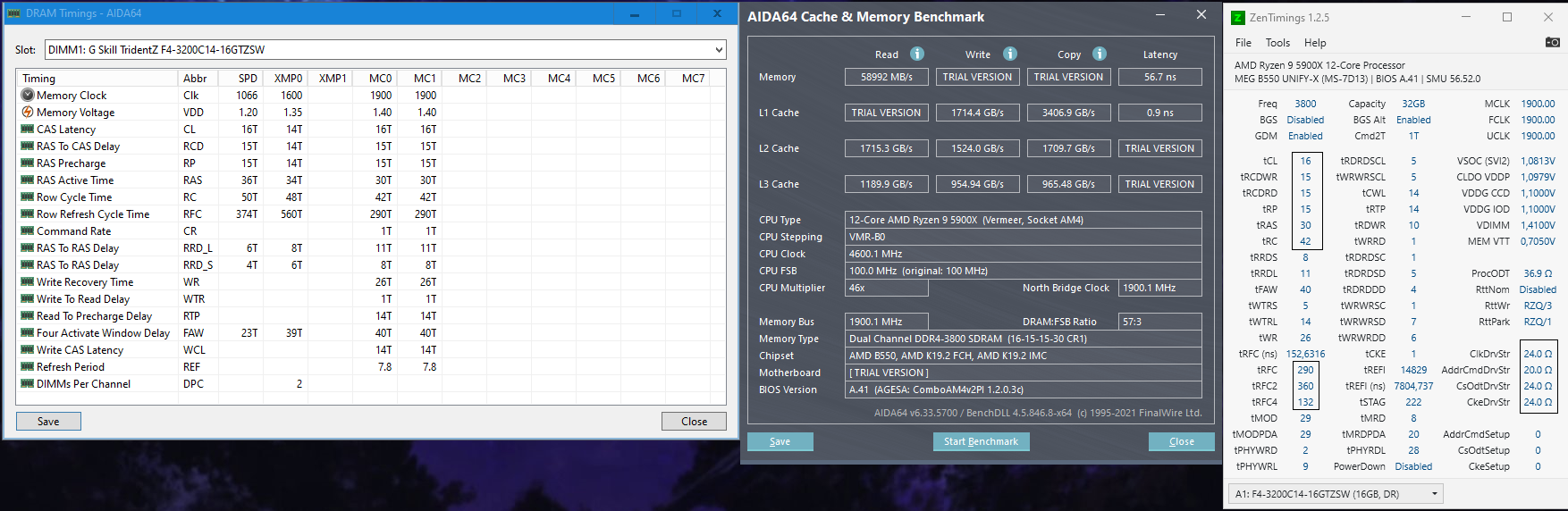Click the CAS Latency memory chip icon
This screenshot has width=1568, height=511.
coord(28,129)
